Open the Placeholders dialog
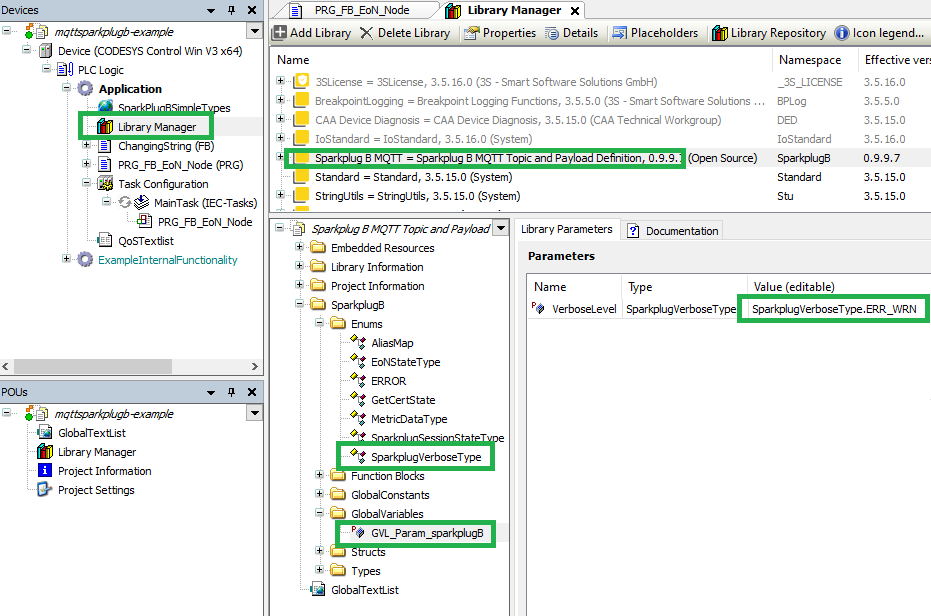 [x=619, y=33]
